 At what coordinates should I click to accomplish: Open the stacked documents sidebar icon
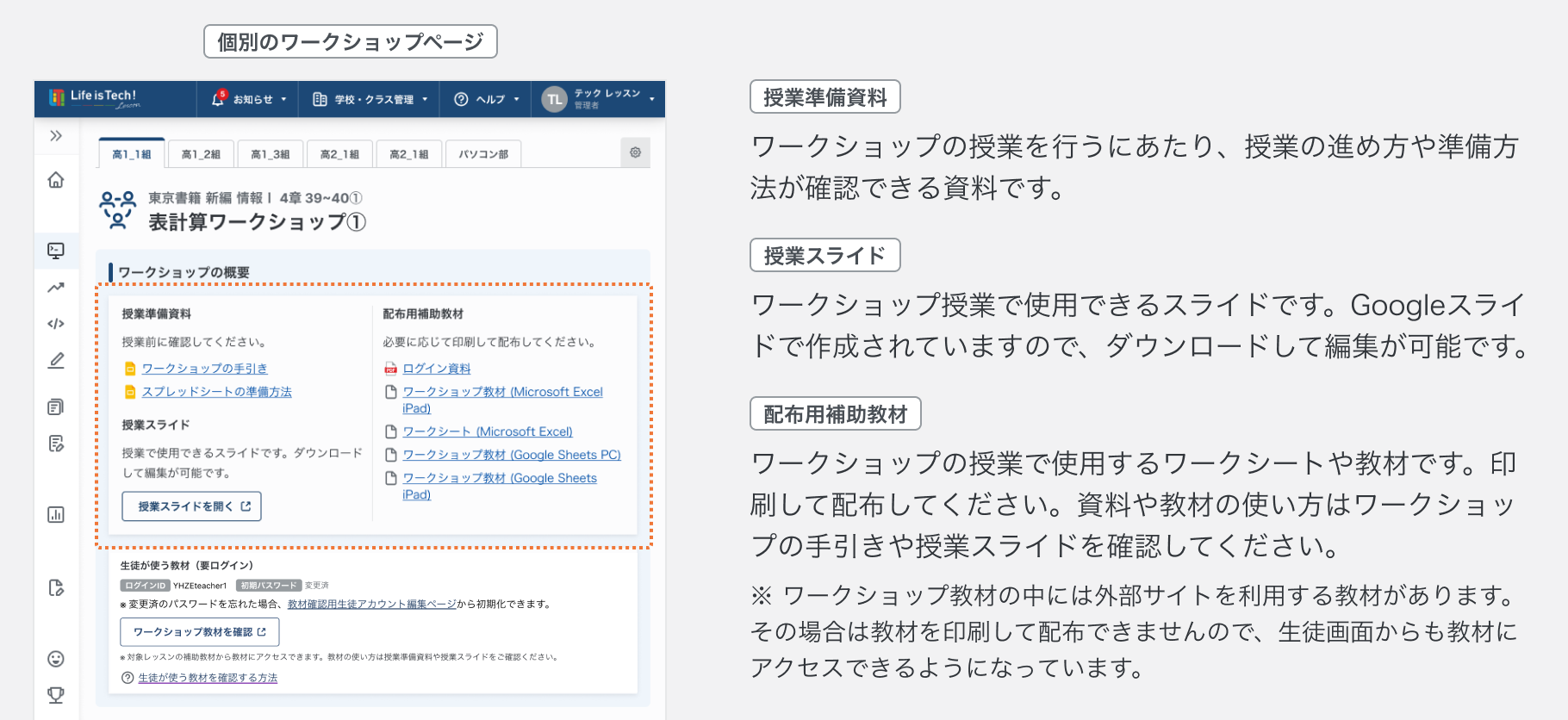(x=56, y=407)
